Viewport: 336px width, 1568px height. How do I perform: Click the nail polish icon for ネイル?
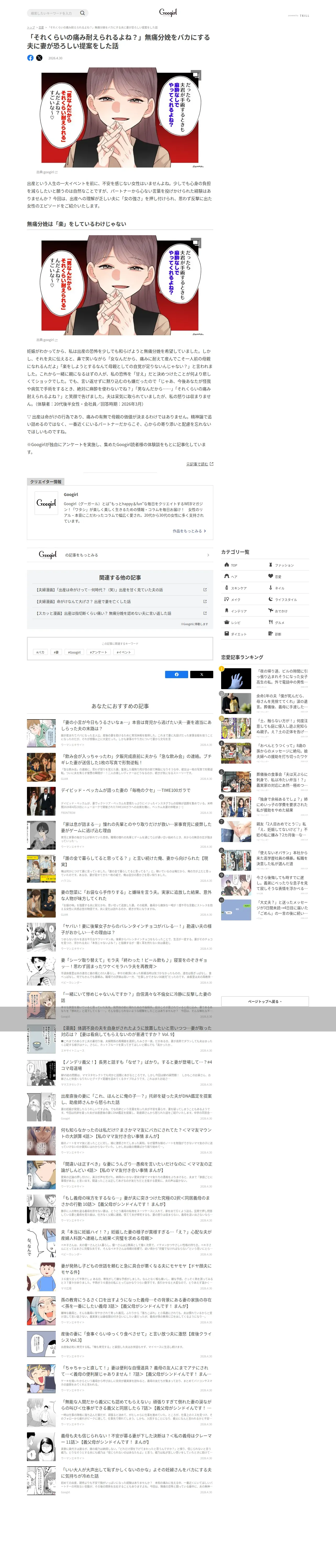(x=271, y=588)
